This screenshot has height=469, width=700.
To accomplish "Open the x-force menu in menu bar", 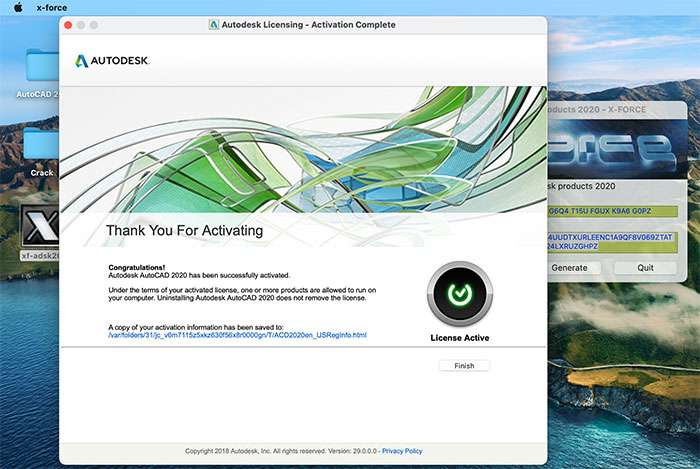I will coord(52,8).
